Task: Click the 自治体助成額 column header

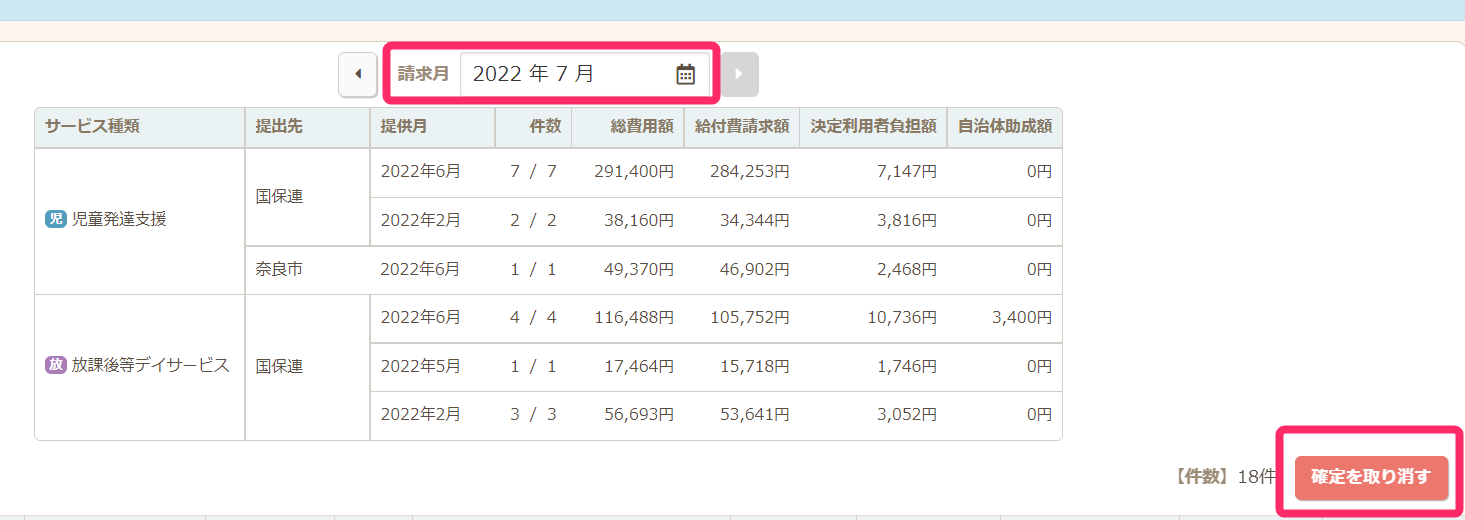Action: [x=1004, y=127]
